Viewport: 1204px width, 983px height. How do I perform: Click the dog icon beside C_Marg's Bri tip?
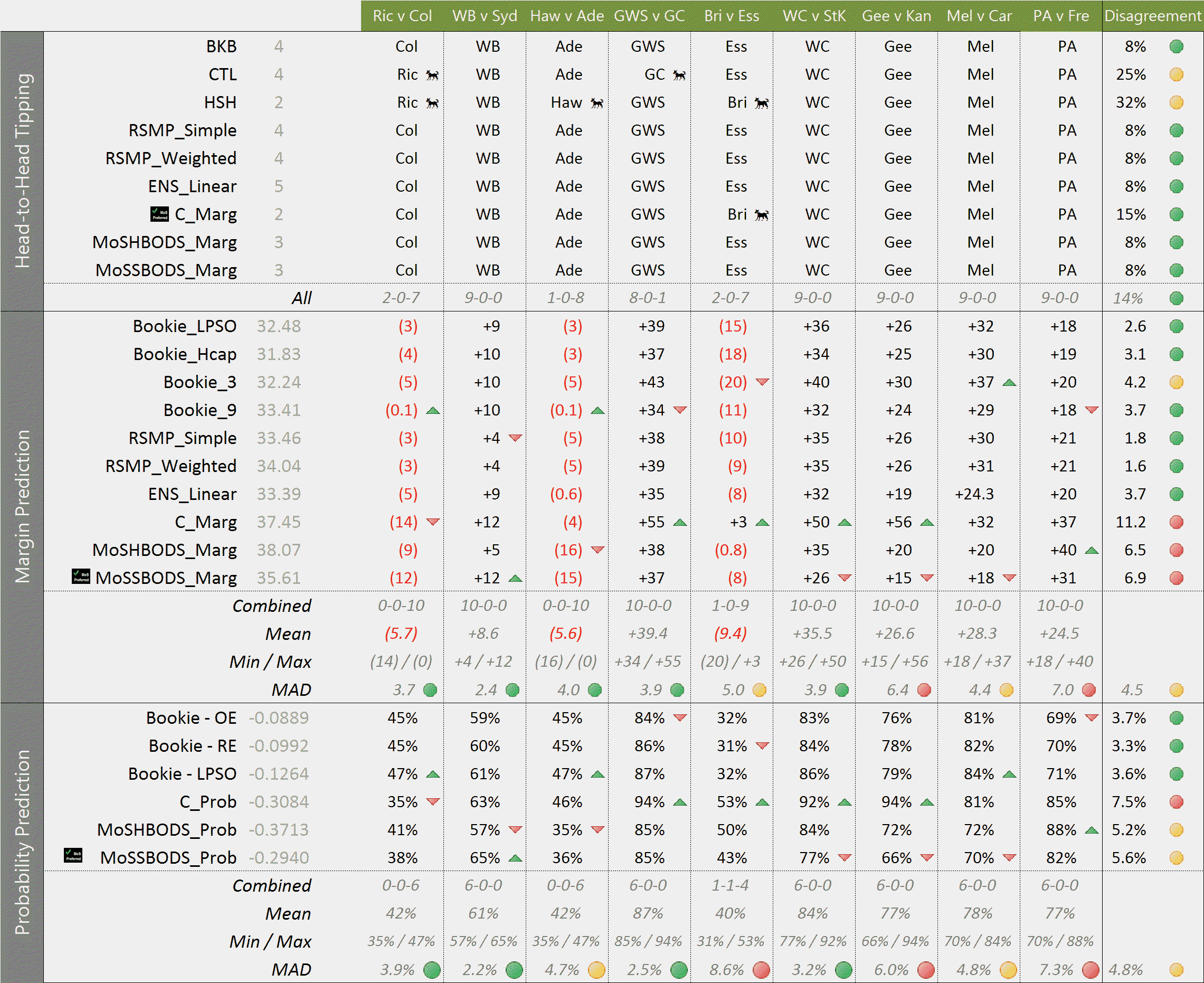[x=762, y=215]
